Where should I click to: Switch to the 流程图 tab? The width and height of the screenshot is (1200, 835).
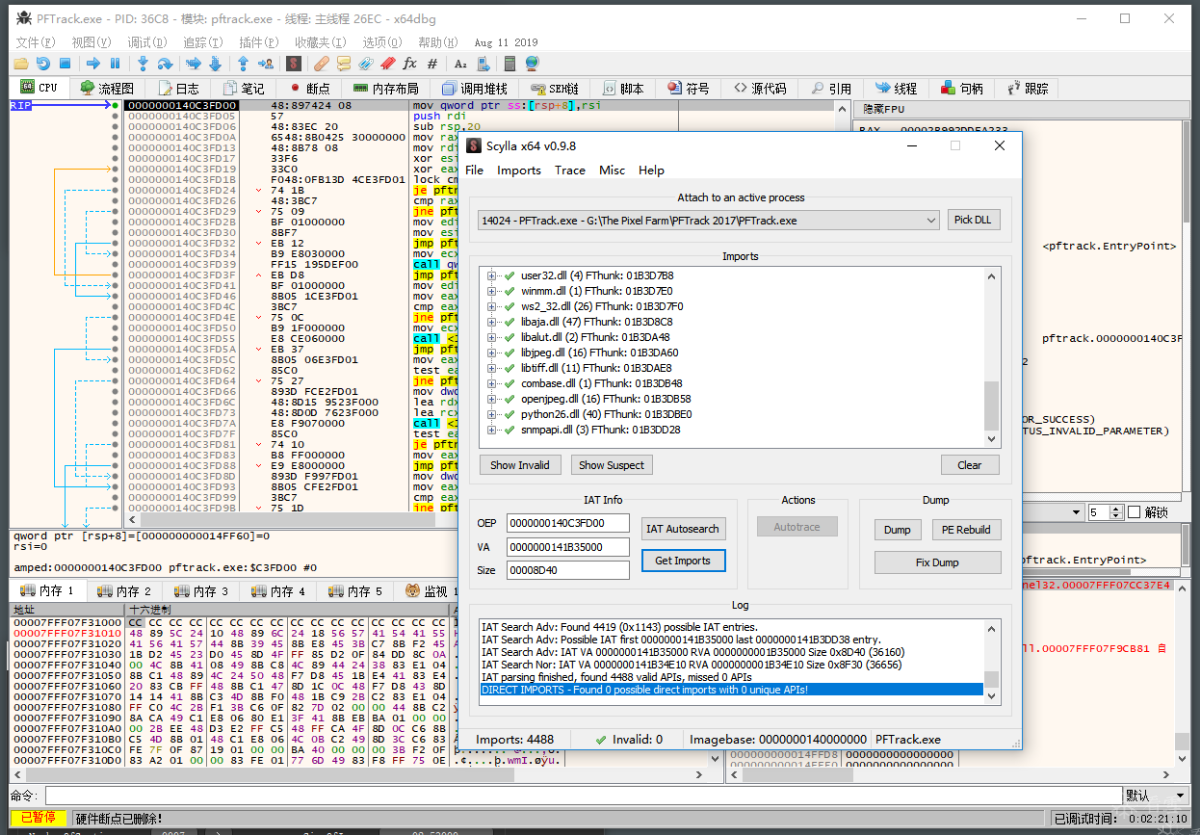tap(107, 88)
